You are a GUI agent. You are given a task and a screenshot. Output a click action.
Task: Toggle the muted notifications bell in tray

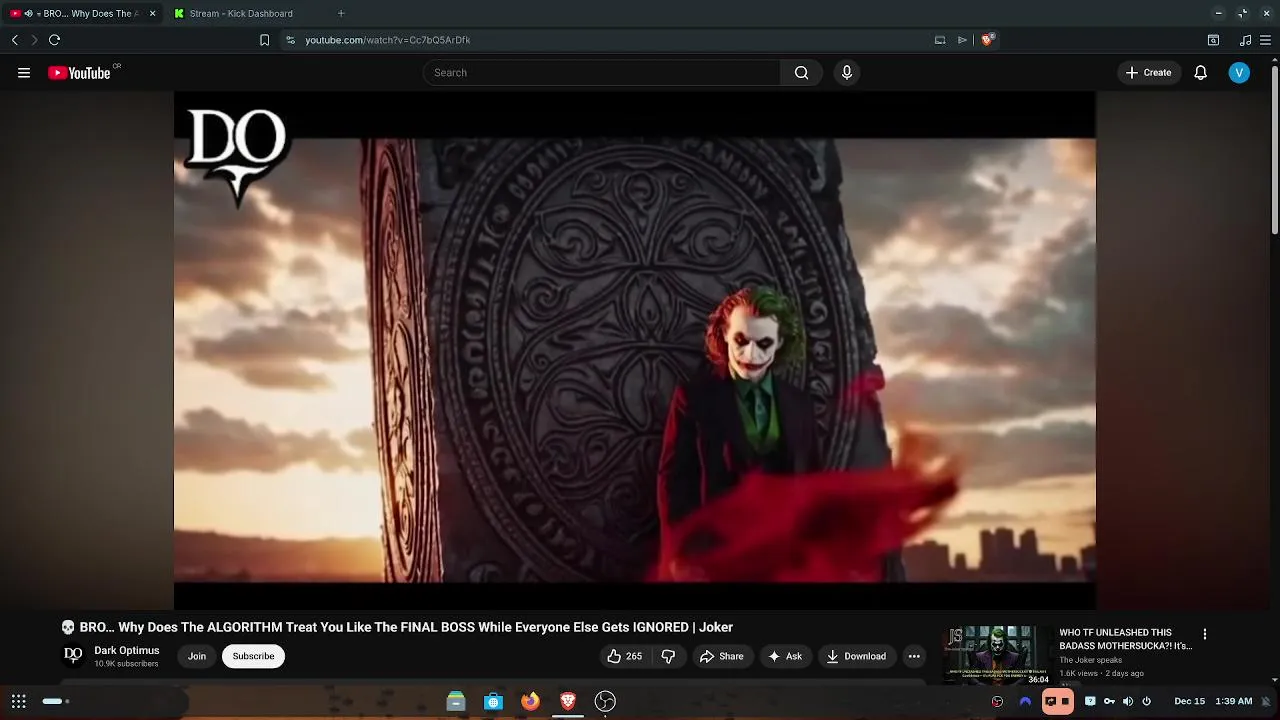click(1266, 702)
